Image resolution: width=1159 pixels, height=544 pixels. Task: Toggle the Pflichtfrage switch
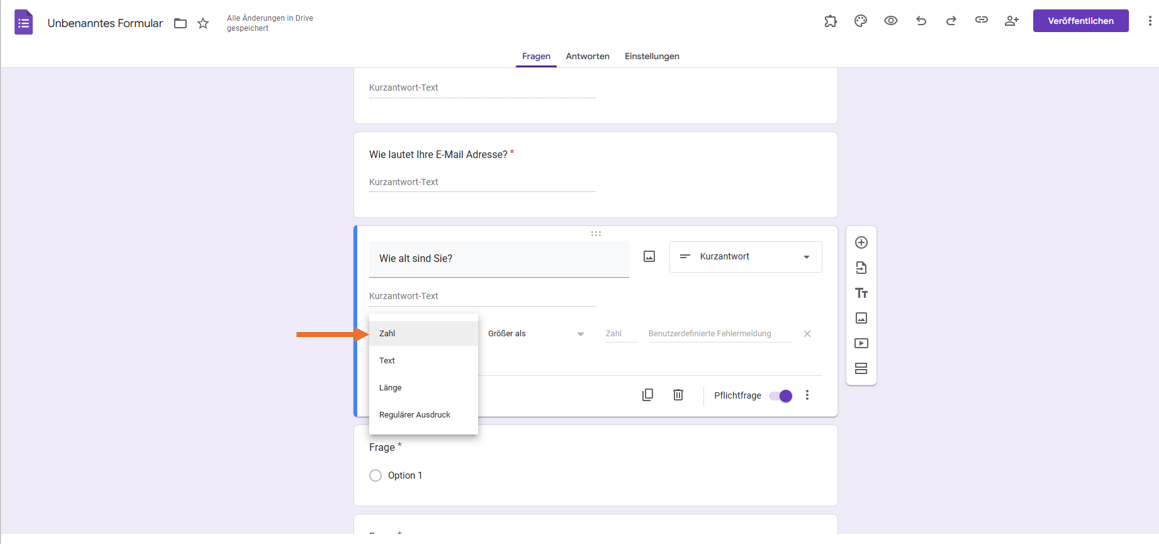780,396
